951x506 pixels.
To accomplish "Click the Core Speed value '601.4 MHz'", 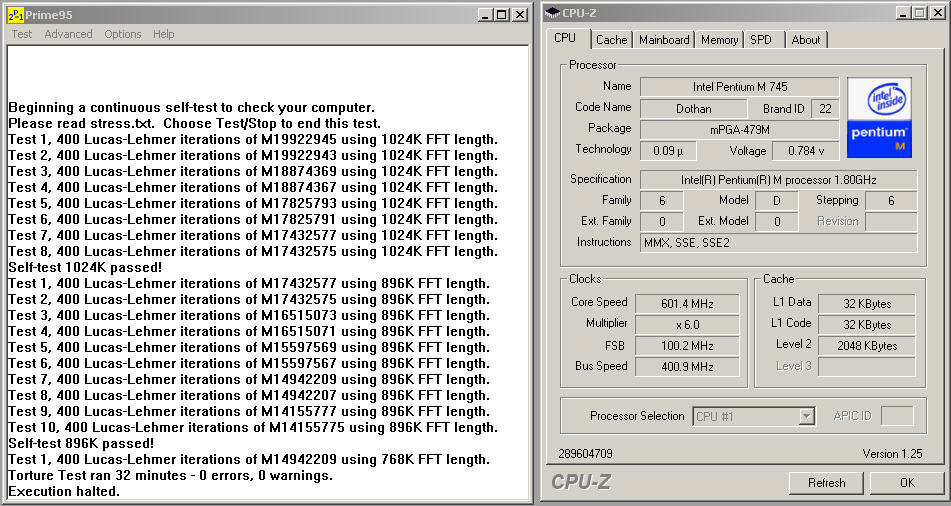I will 687,304.
